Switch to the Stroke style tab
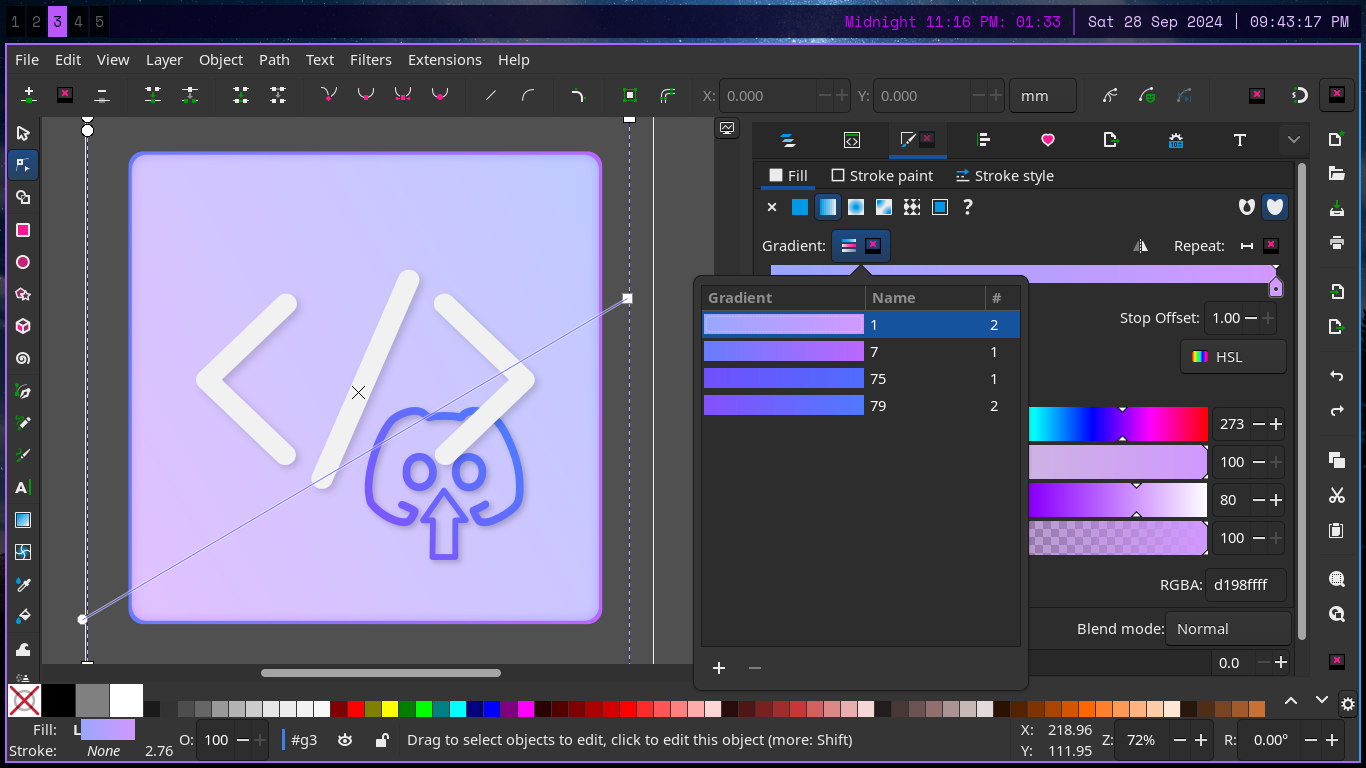 point(1004,175)
